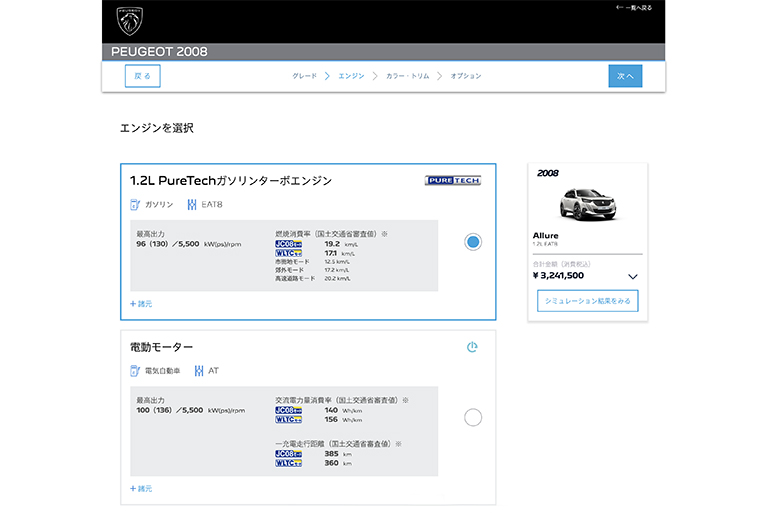The width and height of the screenshot is (768, 513).
Task: Select the 1.2L PureTech engine radio button
Action: click(473, 242)
